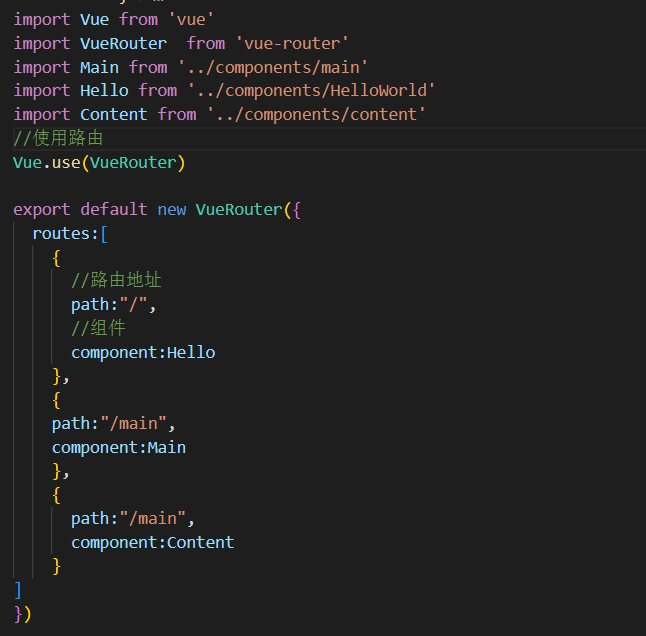Click the Hello identifier in import statement
This screenshot has width=646, height=636.
pyautogui.click(x=104, y=90)
